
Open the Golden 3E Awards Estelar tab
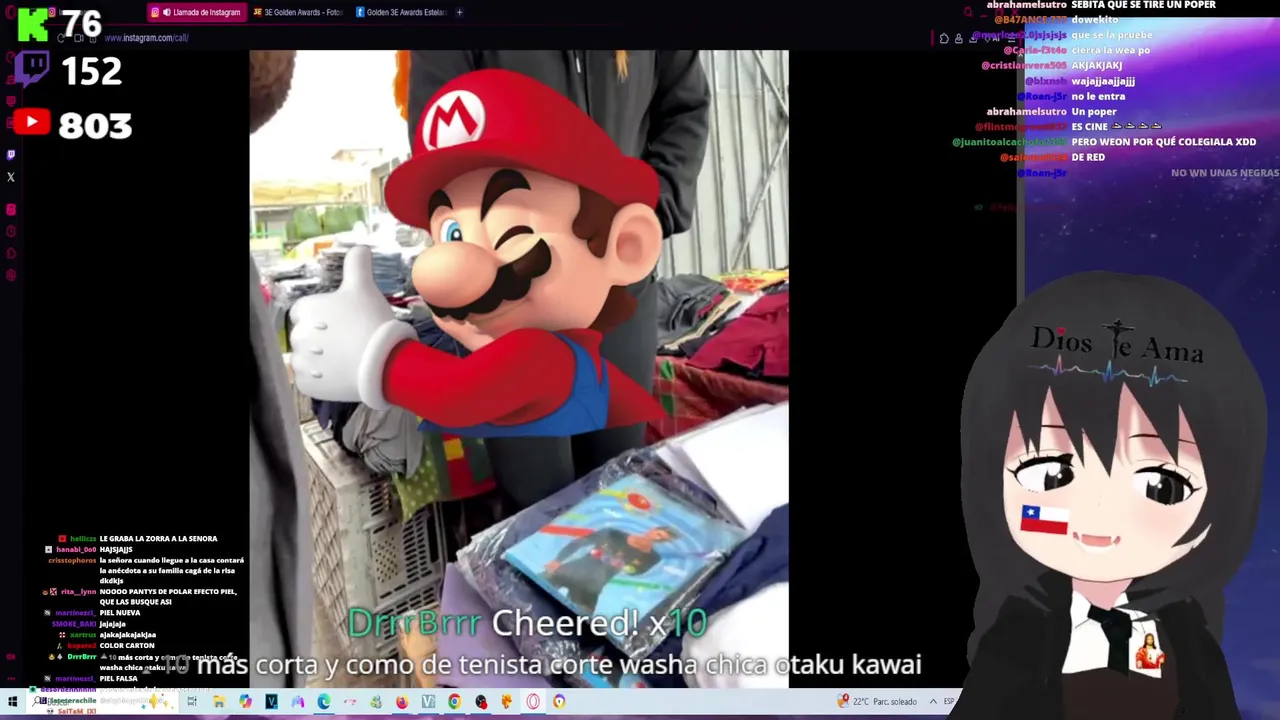click(x=400, y=12)
